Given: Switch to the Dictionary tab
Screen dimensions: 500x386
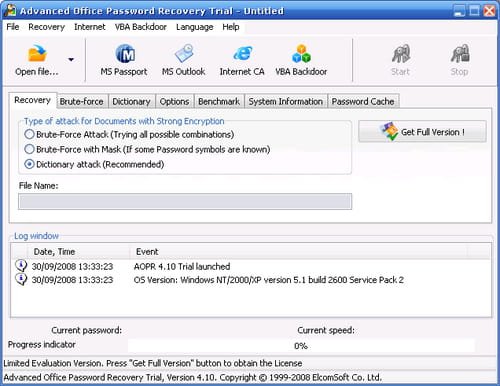Looking at the screenshot, I should point(131,101).
